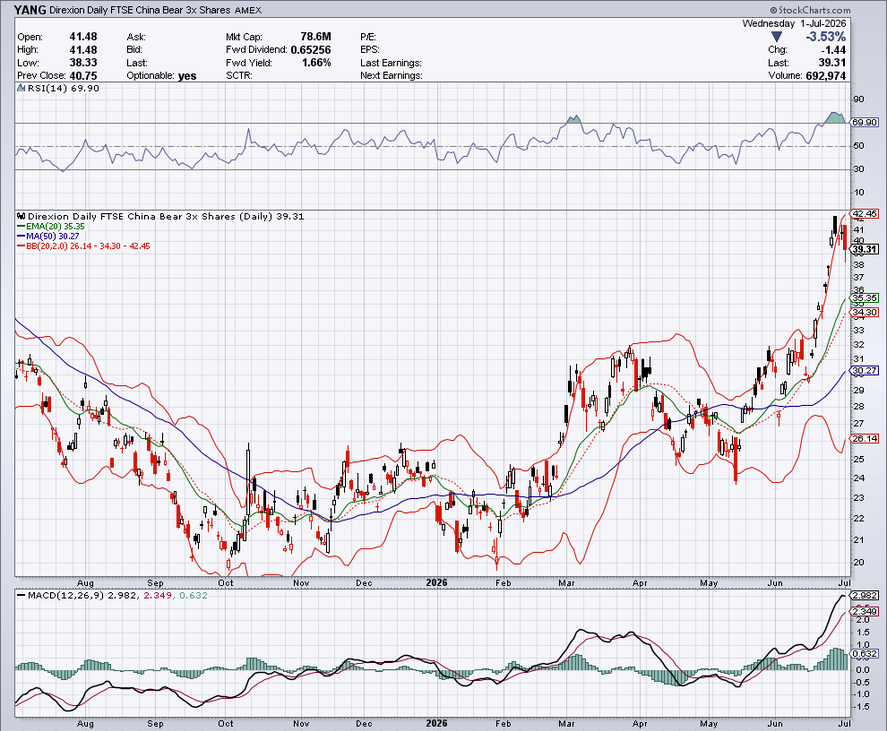Click the Fwd Dividend 0.65256 value
Image resolution: width=887 pixels, height=731 pixels.
point(311,50)
